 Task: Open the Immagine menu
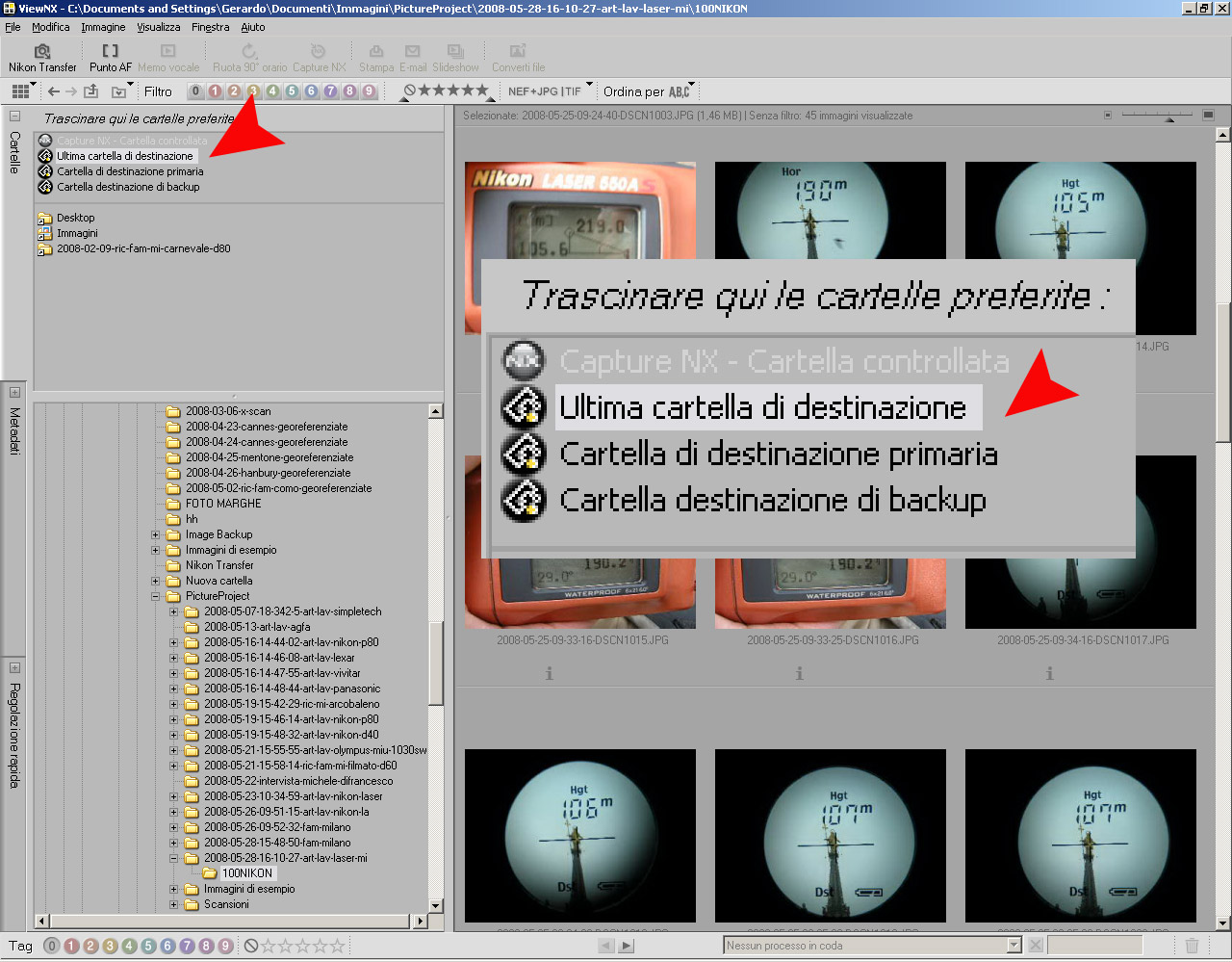click(103, 27)
